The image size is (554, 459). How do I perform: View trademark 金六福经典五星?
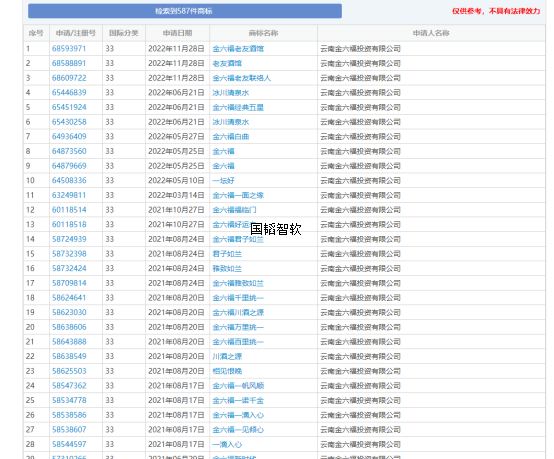[x=238, y=107]
